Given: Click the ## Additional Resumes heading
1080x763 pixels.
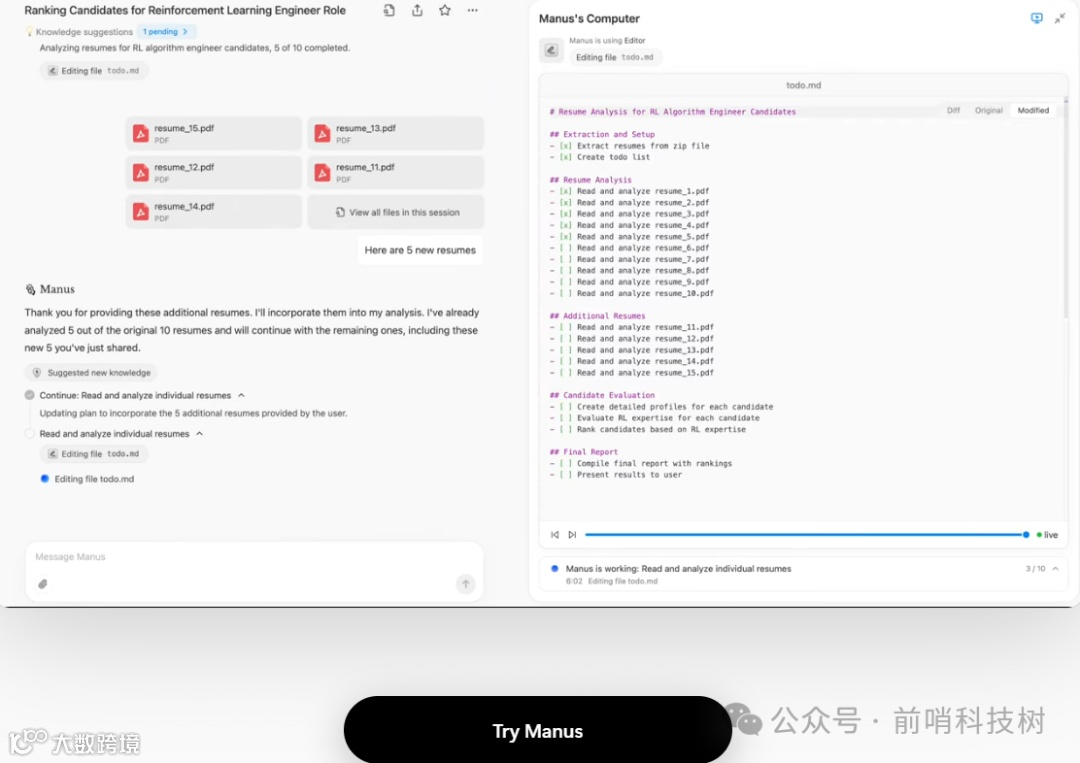Looking at the screenshot, I should pyautogui.click(x=597, y=316).
